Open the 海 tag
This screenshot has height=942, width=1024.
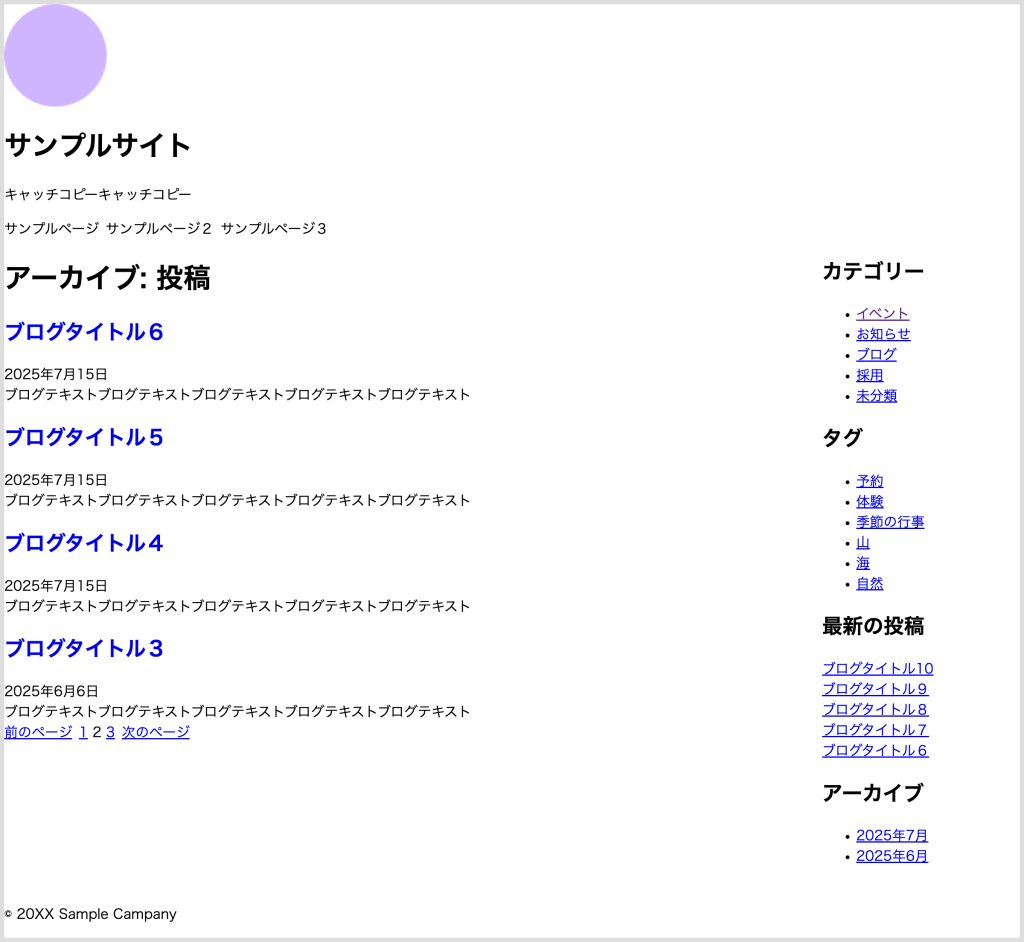point(863,563)
